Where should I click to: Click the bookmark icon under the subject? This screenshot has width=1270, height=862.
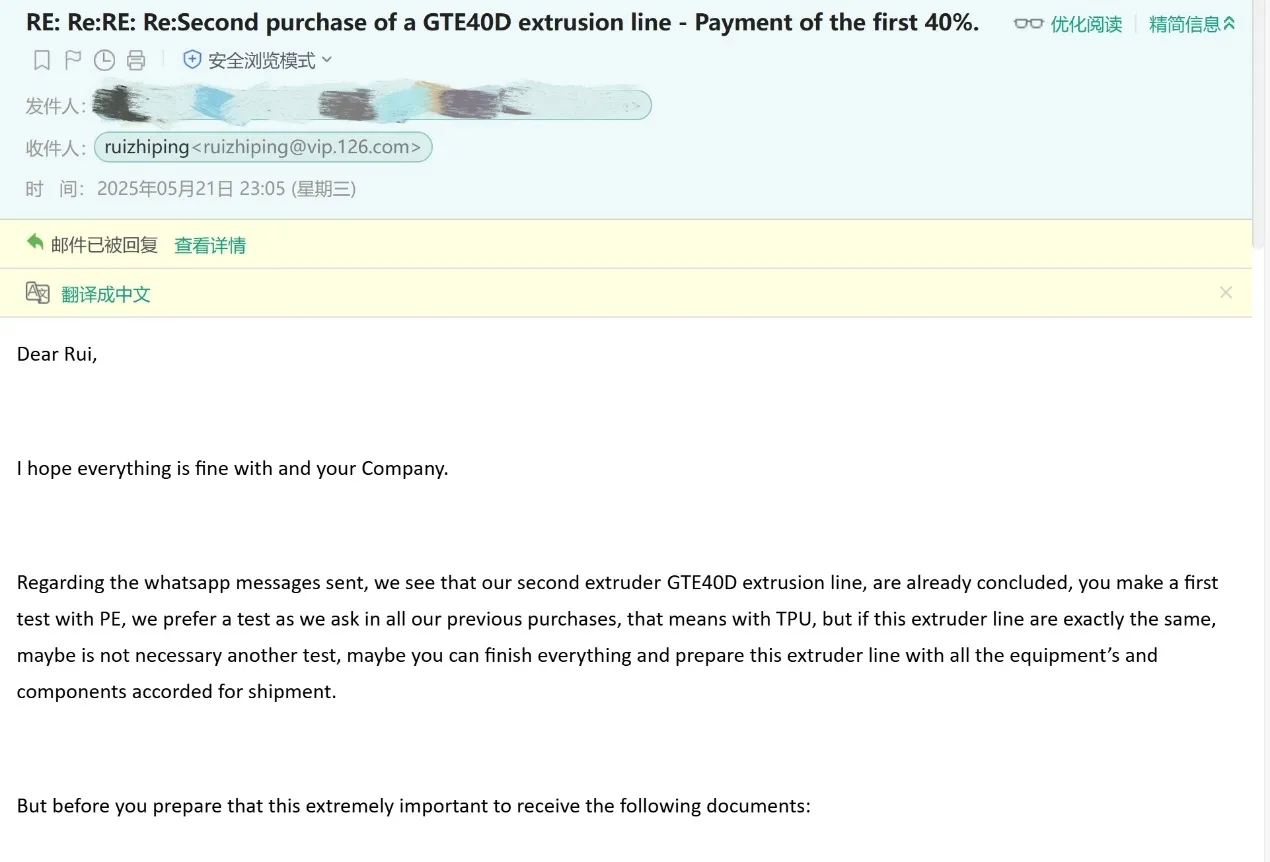point(42,61)
